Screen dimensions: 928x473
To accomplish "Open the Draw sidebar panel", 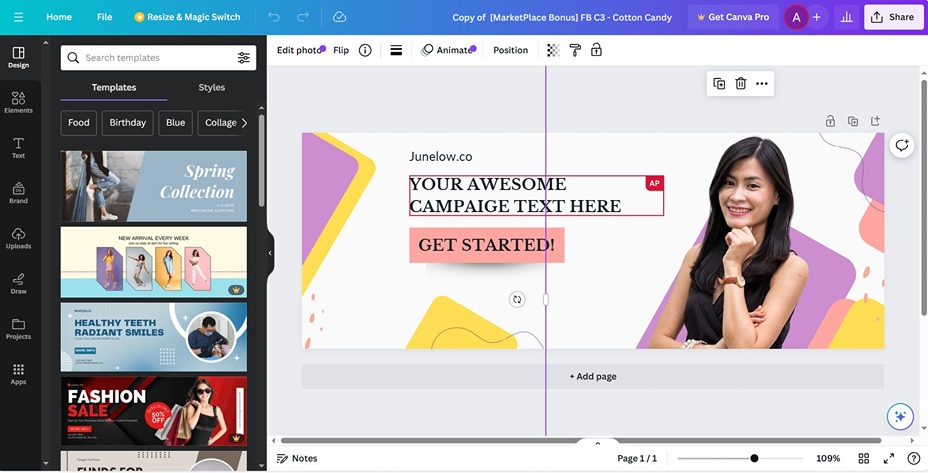I will tap(18, 284).
